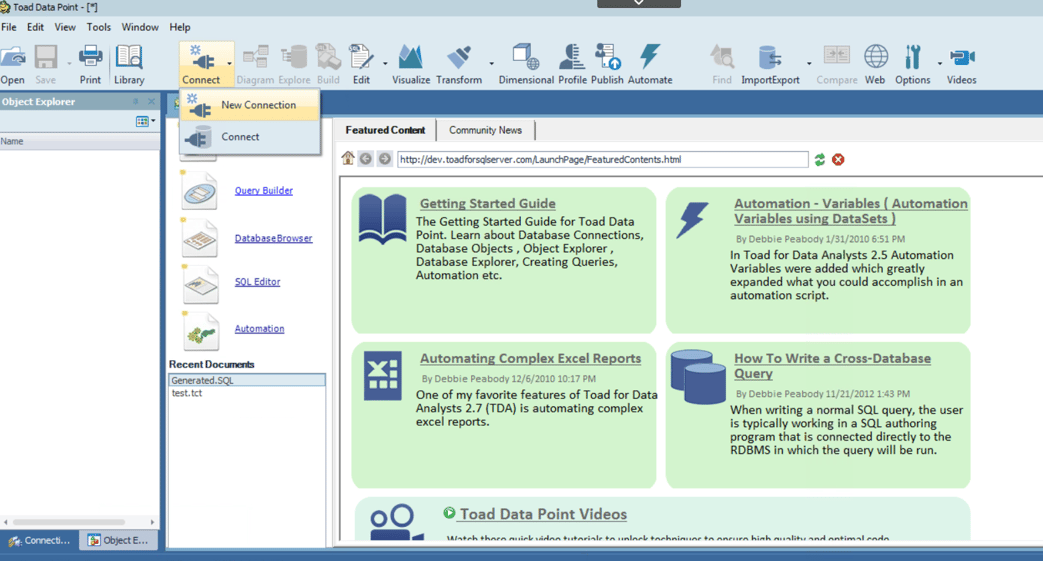Click the browser back arrow

(366, 158)
